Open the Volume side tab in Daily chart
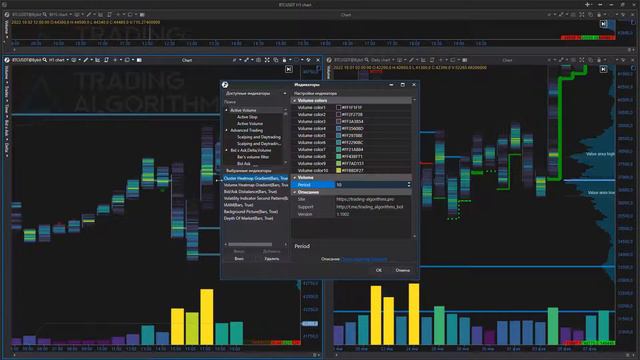Viewport: 640px width, 360px height. click(329, 72)
